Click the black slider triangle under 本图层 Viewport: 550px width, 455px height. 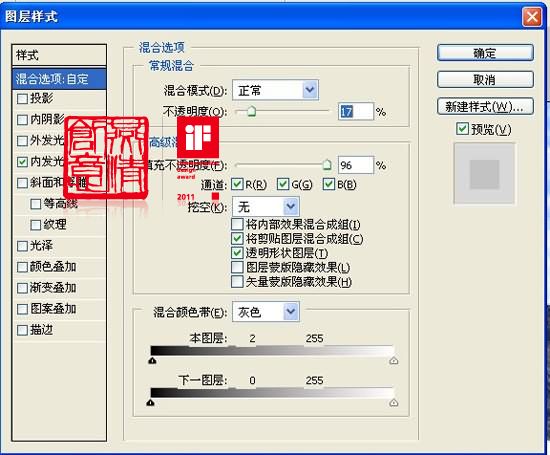coord(152,361)
